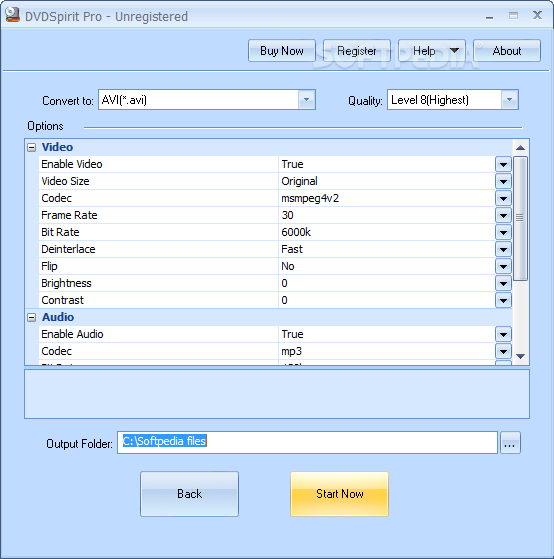Viewport: 554px width, 559px height.
Task: Click the options list scrollbar thumb
Action: (x=520, y=218)
